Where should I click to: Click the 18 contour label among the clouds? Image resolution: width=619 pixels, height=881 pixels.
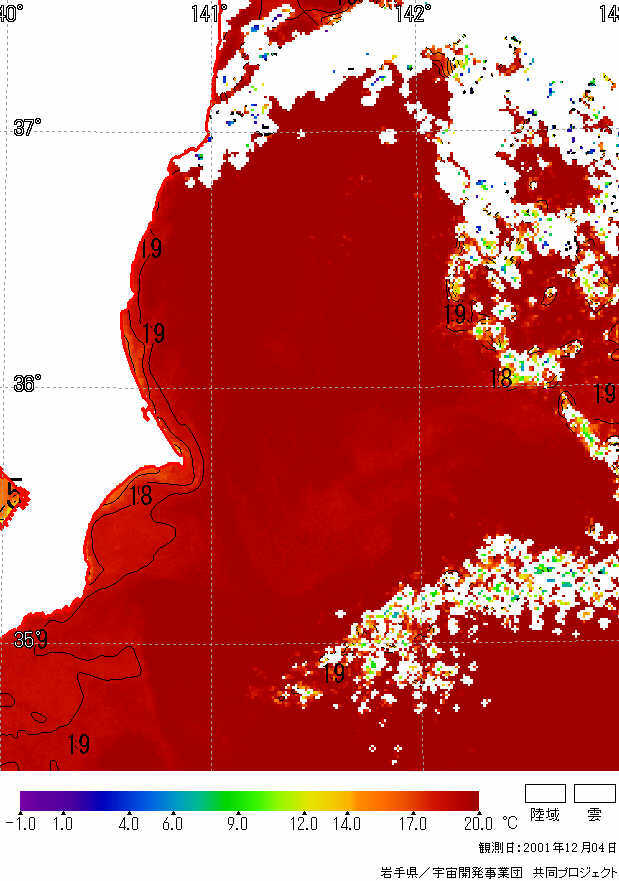click(x=500, y=378)
